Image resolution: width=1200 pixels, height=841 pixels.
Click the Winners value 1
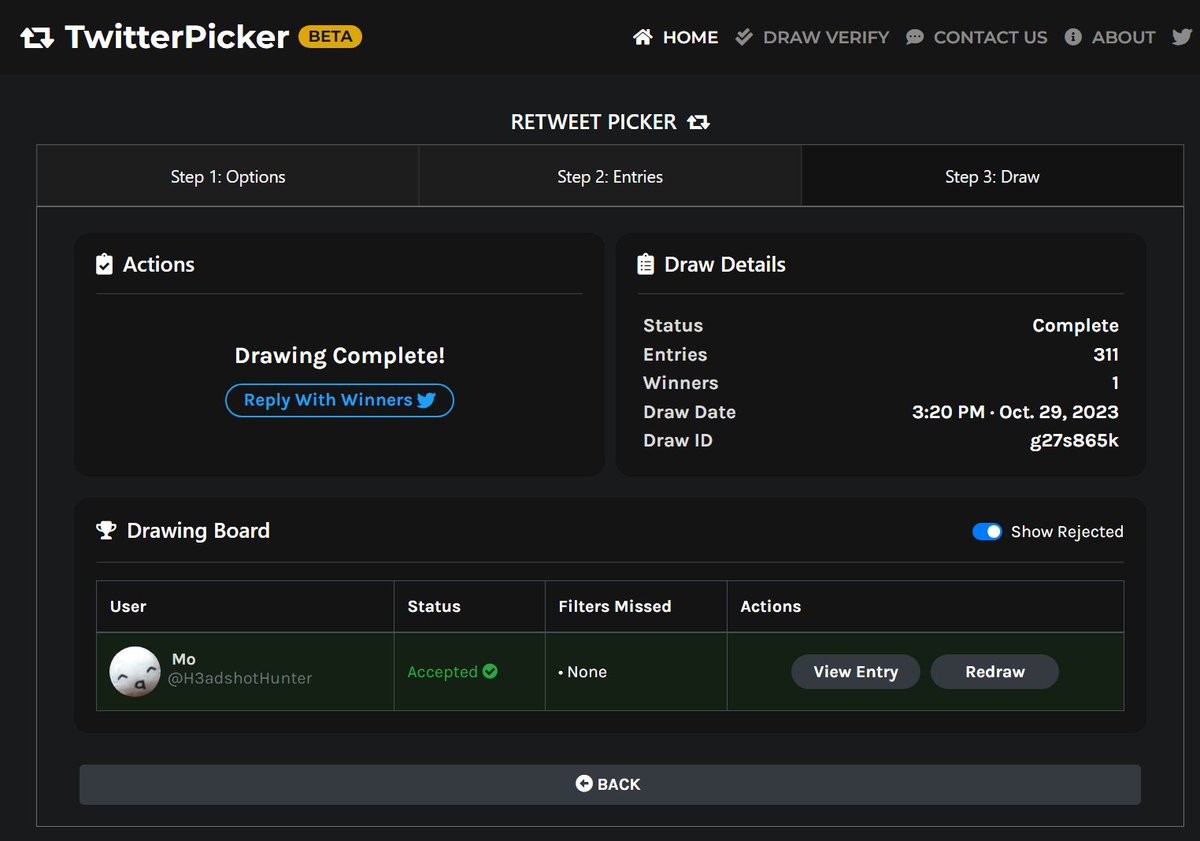coord(1115,383)
